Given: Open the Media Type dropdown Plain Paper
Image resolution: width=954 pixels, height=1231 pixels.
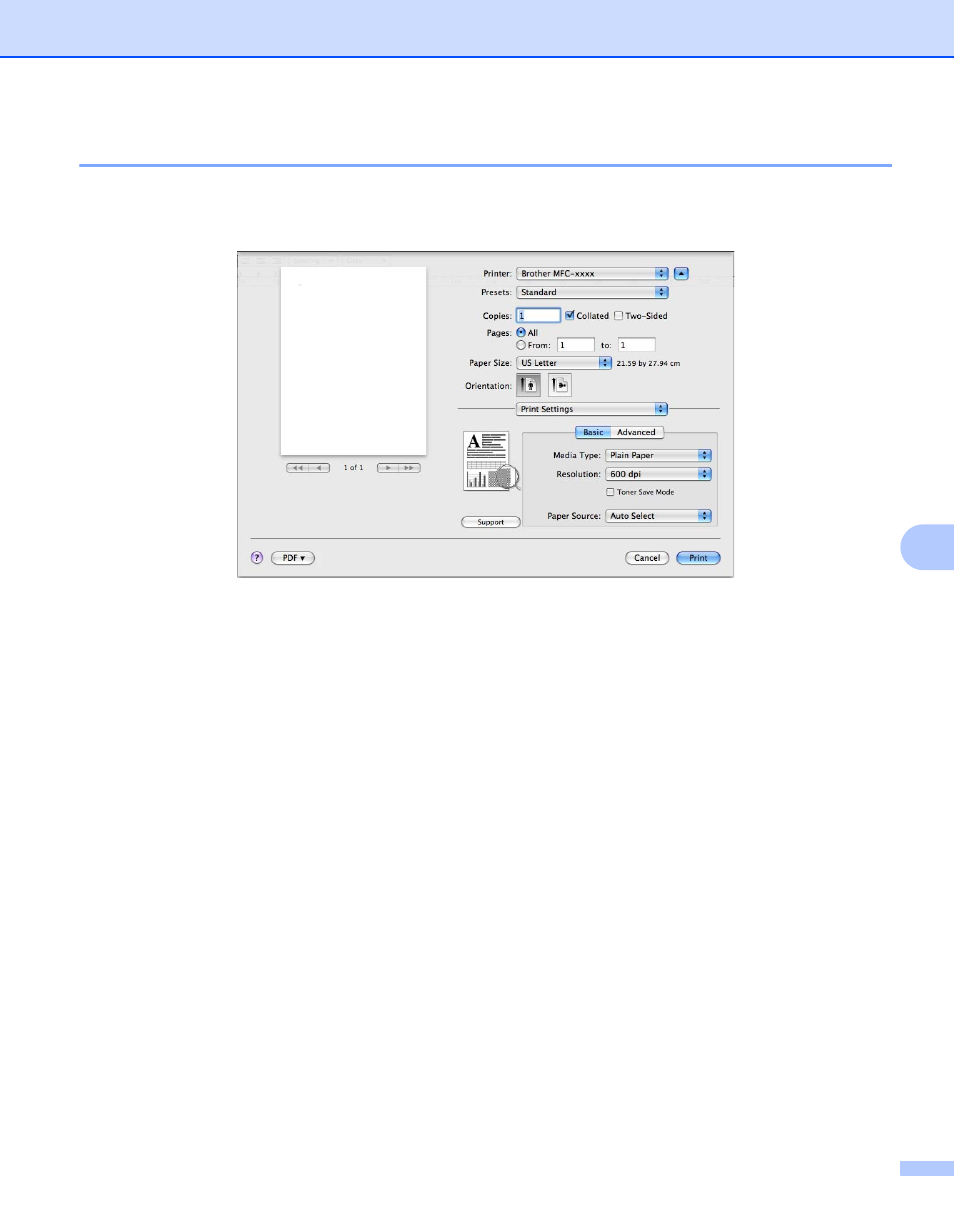Looking at the screenshot, I should [x=659, y=455].
